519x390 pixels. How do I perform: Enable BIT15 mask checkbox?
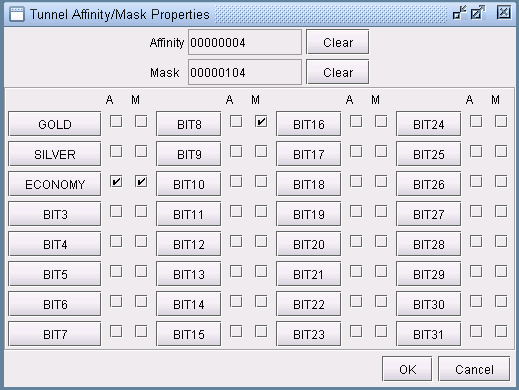click(x=261, y=331)
